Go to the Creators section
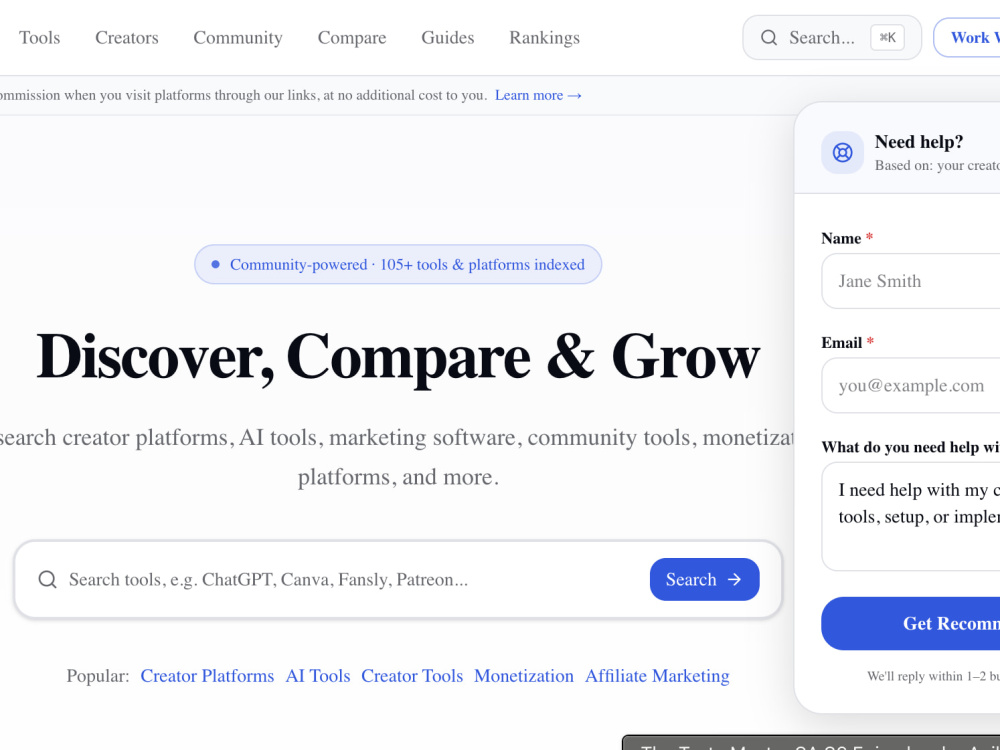The image size is (1000, 750). pos(127,38)
